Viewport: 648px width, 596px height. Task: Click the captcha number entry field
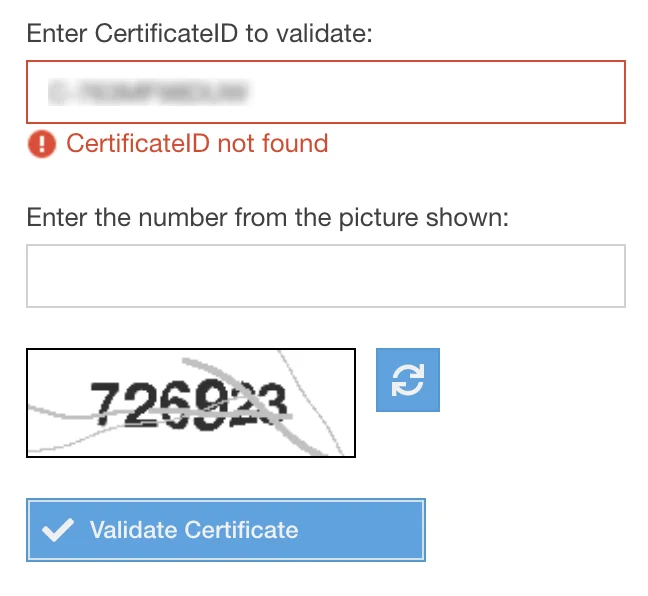point(325,275)
